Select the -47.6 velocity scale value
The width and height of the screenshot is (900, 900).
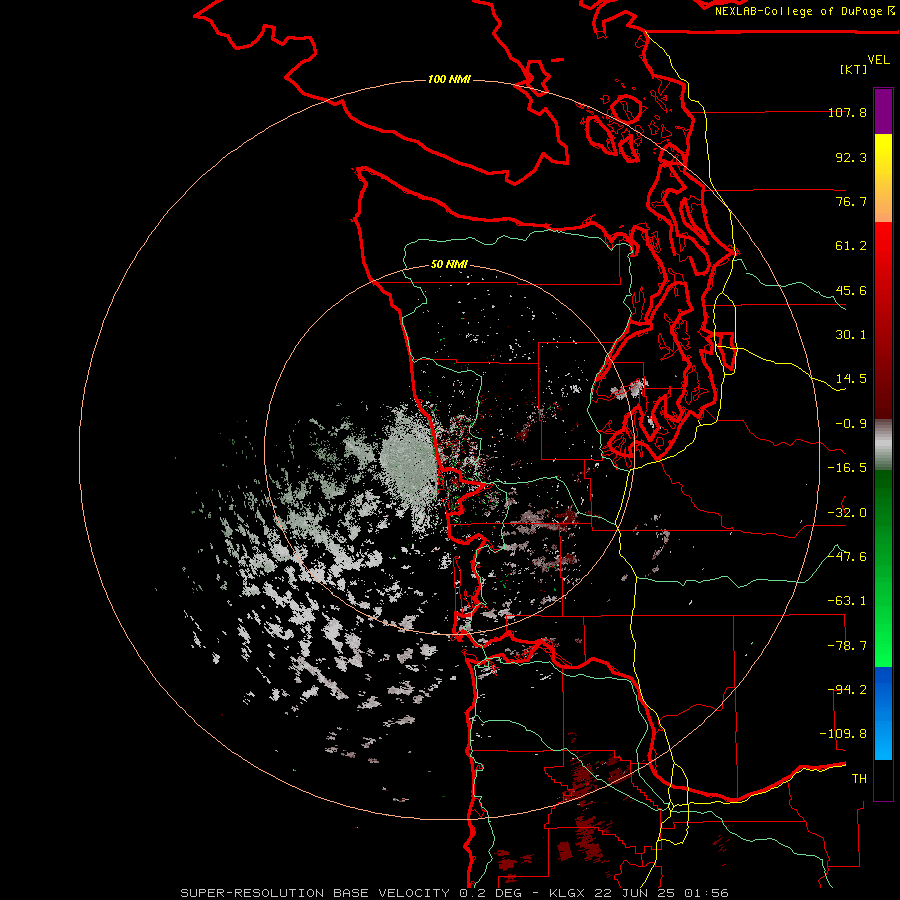point(847,557)
